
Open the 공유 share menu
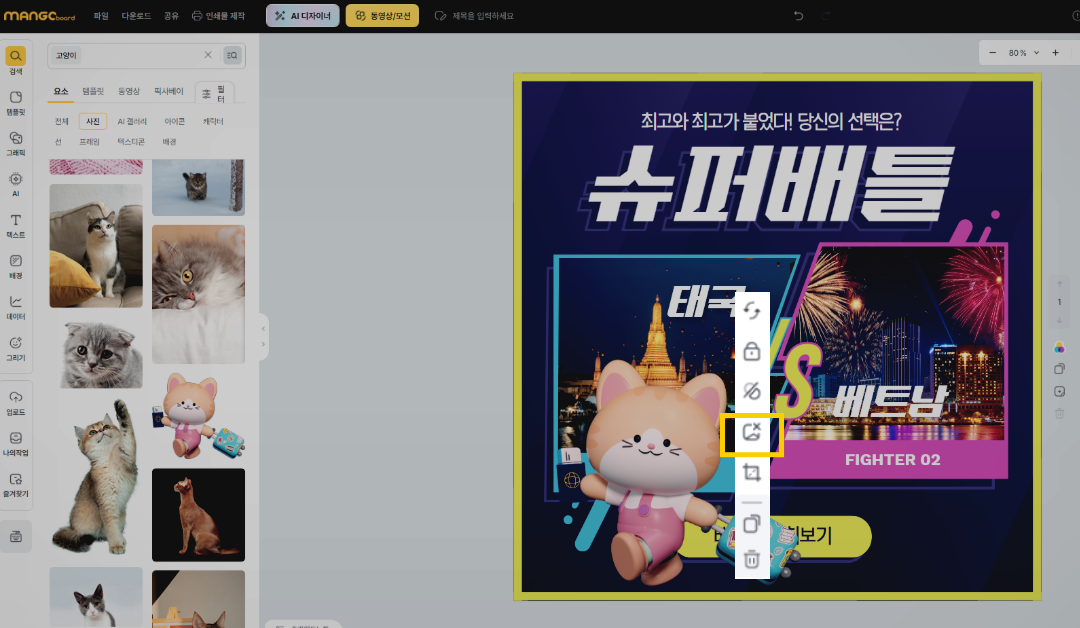pyautogui.click(x=172, y=16)
